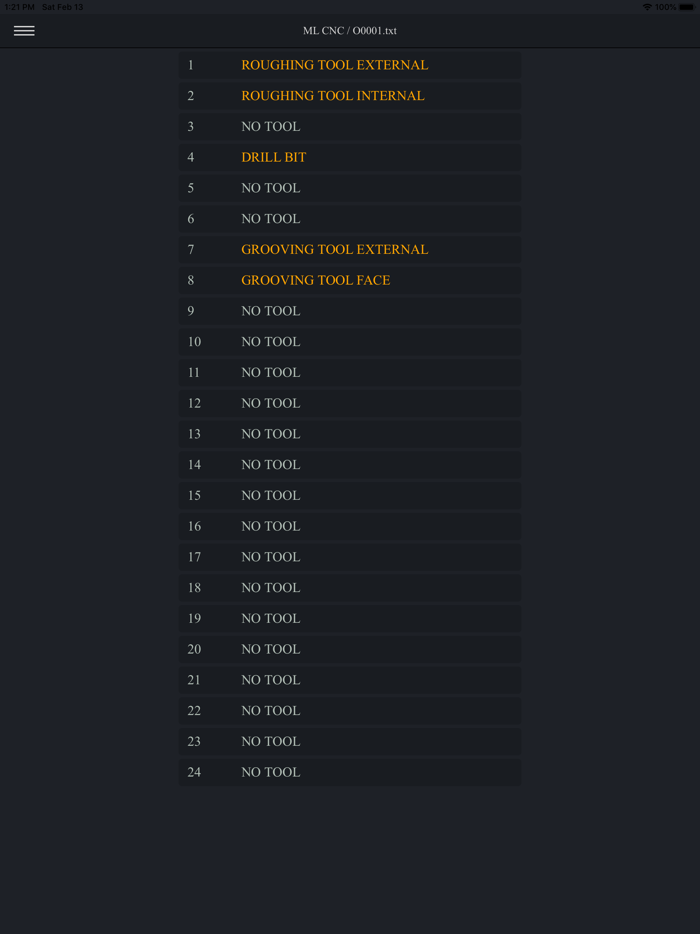The width and height of the screenshot is (700, 934).
Task: Tap the battery indicator in status bar
Action: [686, 7]
